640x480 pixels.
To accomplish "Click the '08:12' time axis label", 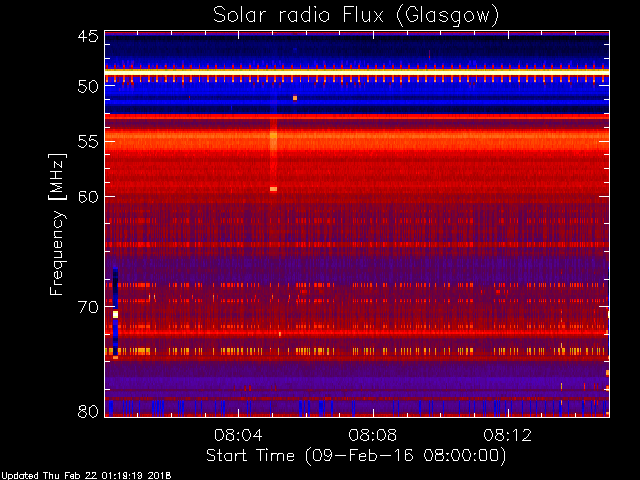I will click(508, 435).
